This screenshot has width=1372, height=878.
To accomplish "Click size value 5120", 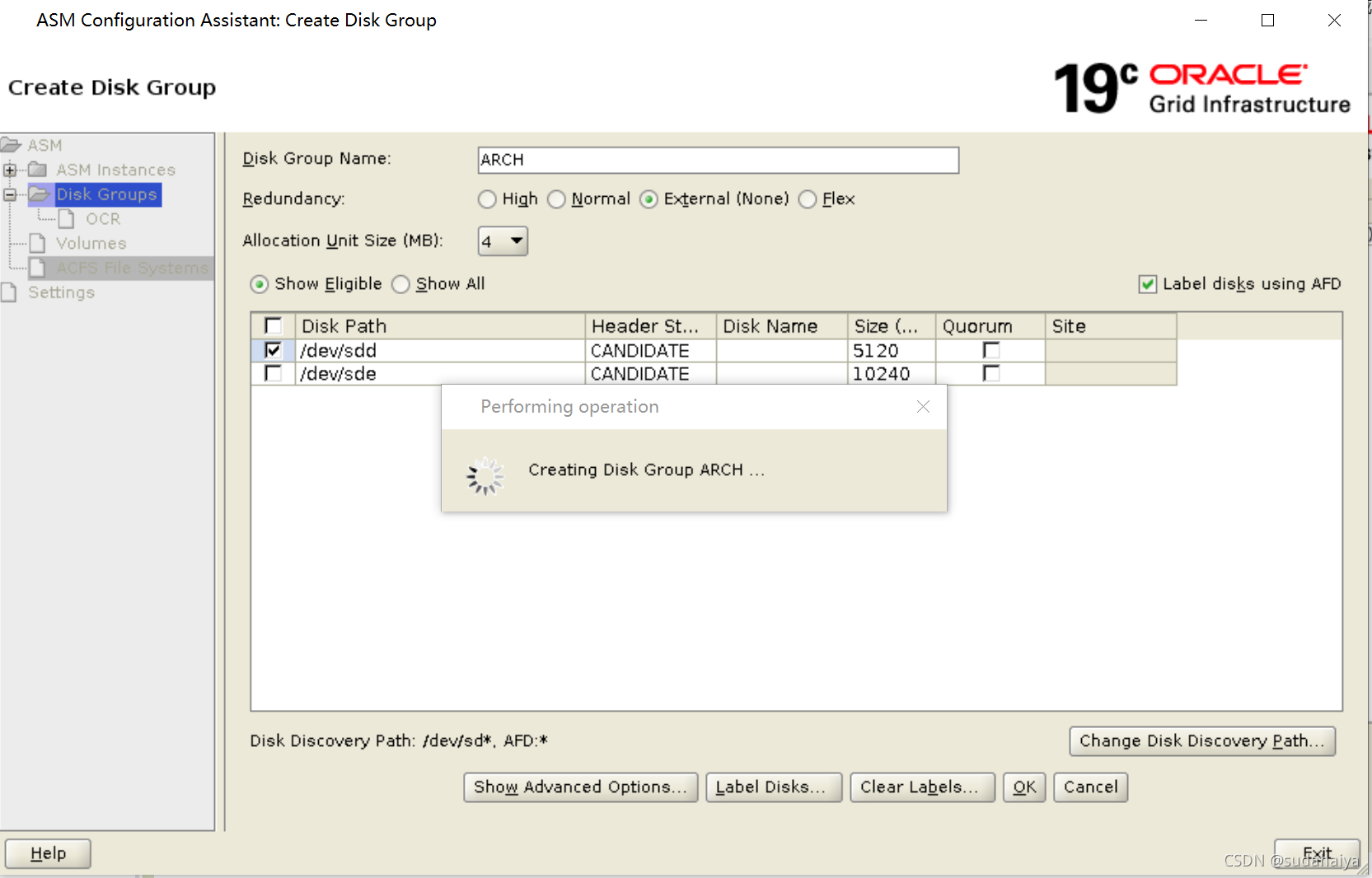I will click(875, 351).
